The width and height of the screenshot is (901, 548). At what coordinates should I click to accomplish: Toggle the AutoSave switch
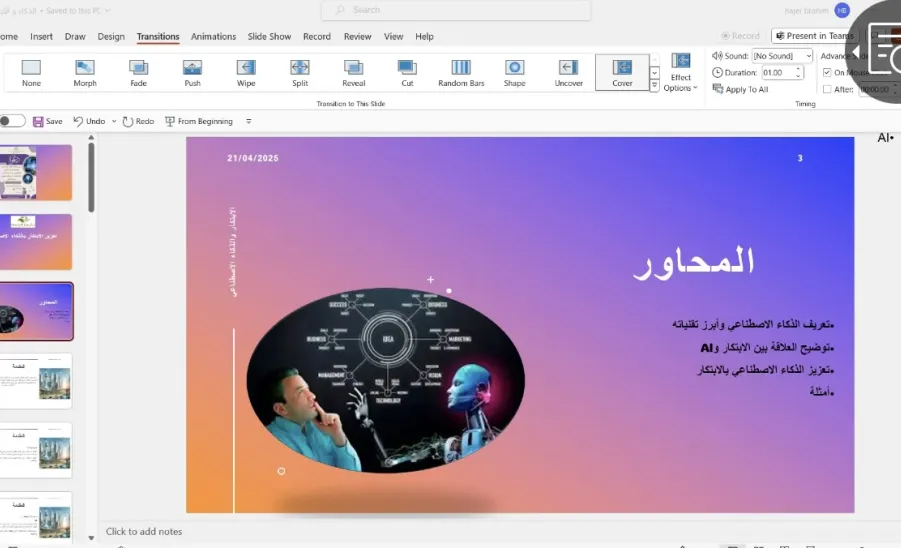pyautogui.click(x=11, y=121)
